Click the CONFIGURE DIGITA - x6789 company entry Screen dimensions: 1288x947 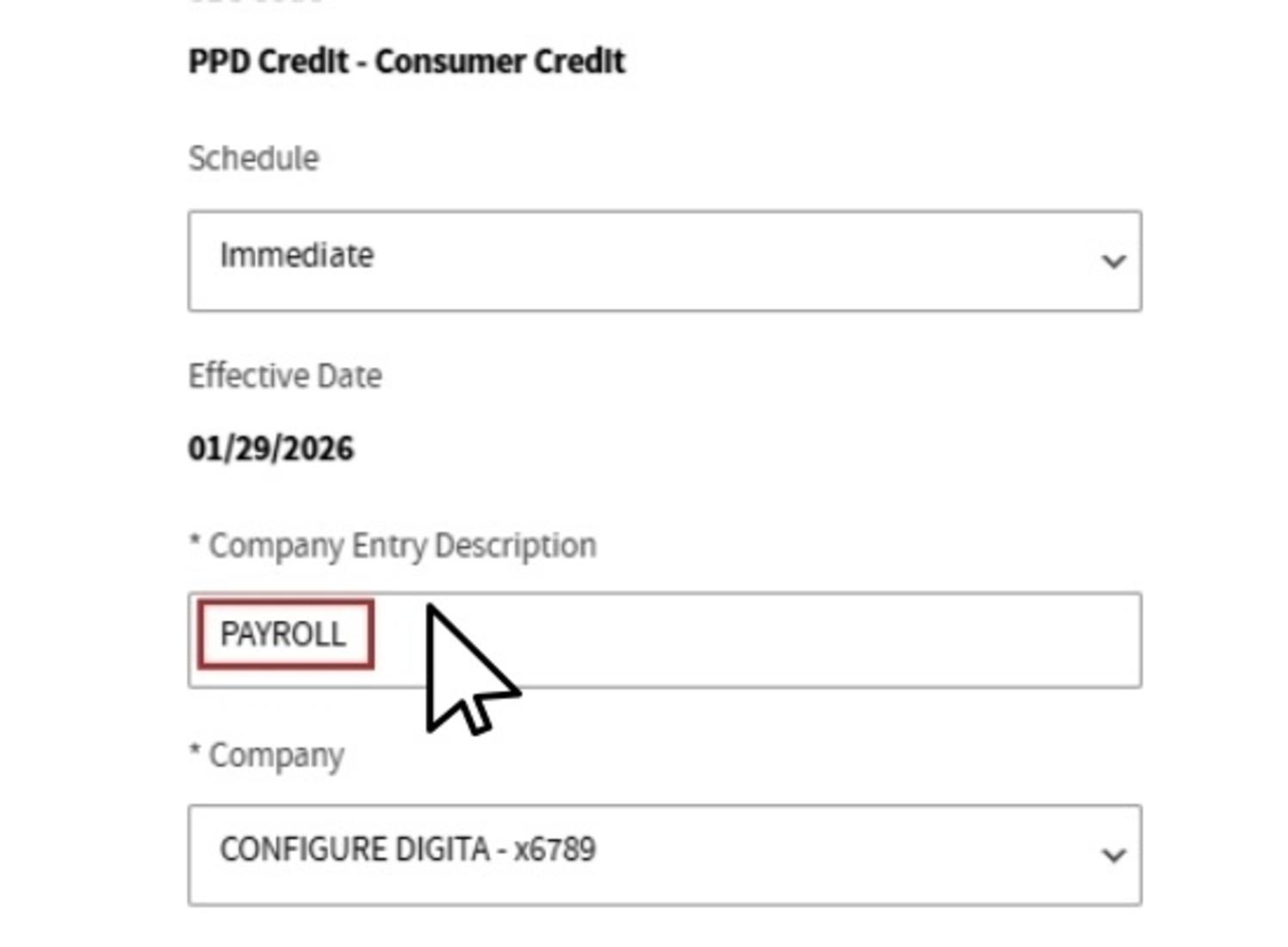[x=411, y=851]
